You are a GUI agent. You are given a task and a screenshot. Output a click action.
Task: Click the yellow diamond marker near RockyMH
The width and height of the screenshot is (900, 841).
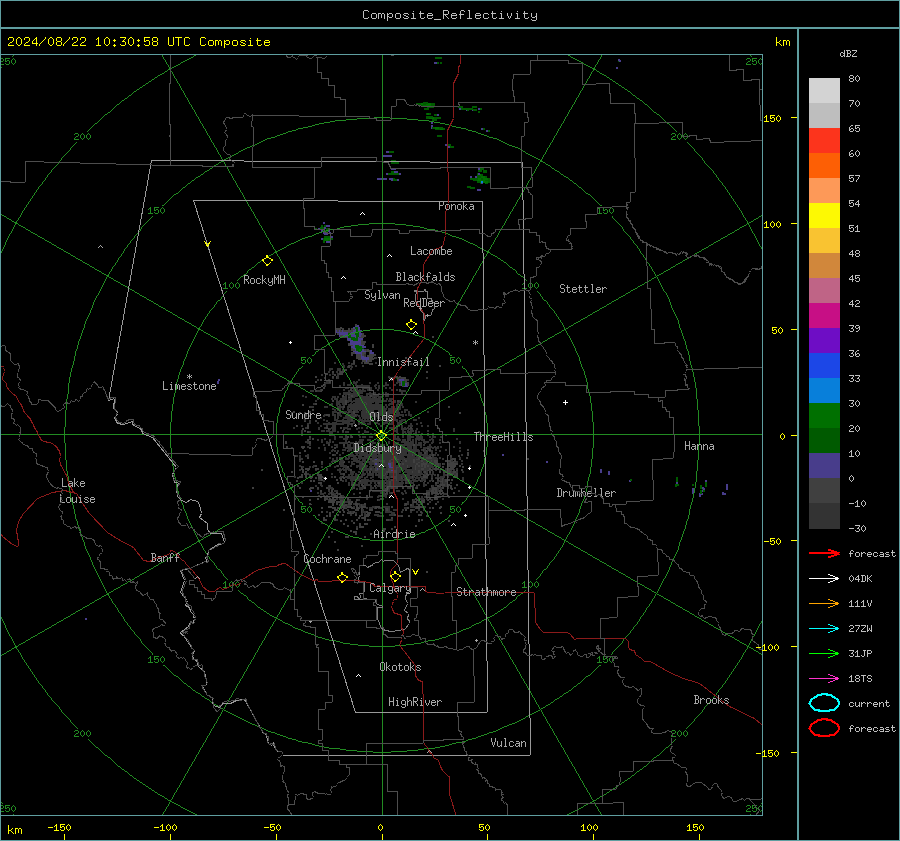coord(267,261)
